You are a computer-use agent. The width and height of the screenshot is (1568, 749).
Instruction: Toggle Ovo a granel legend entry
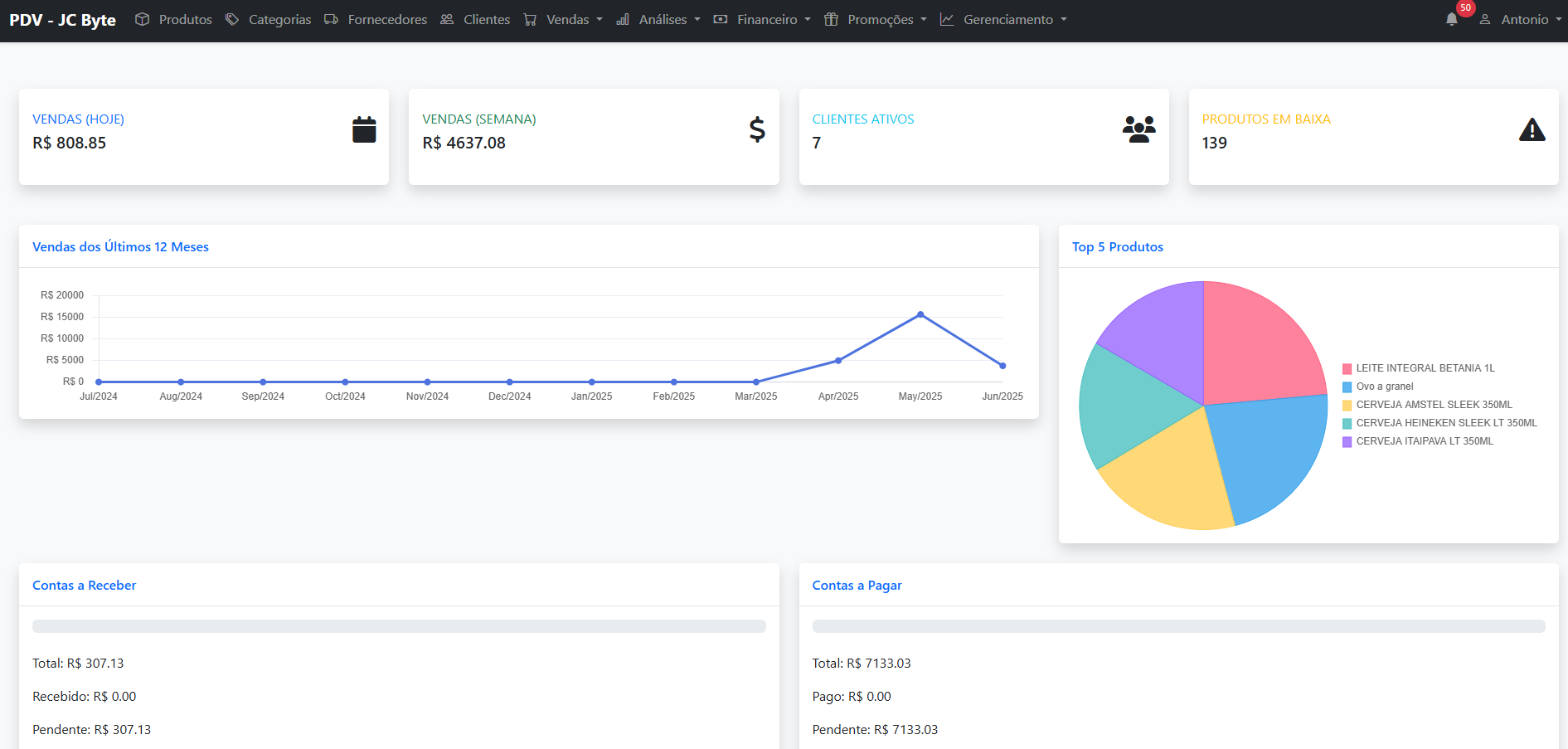click(x=1384, y=387)
